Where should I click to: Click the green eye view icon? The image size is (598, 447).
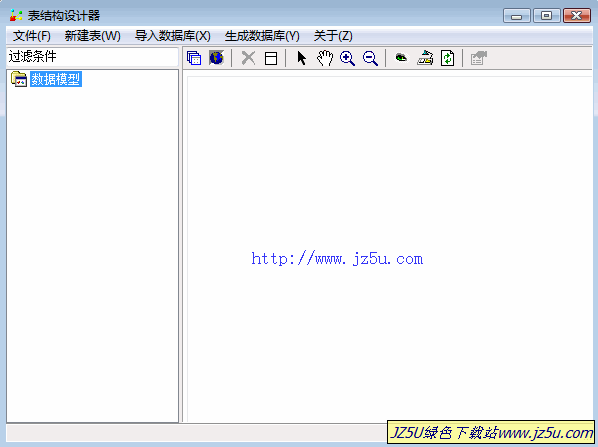click(401, 58)
